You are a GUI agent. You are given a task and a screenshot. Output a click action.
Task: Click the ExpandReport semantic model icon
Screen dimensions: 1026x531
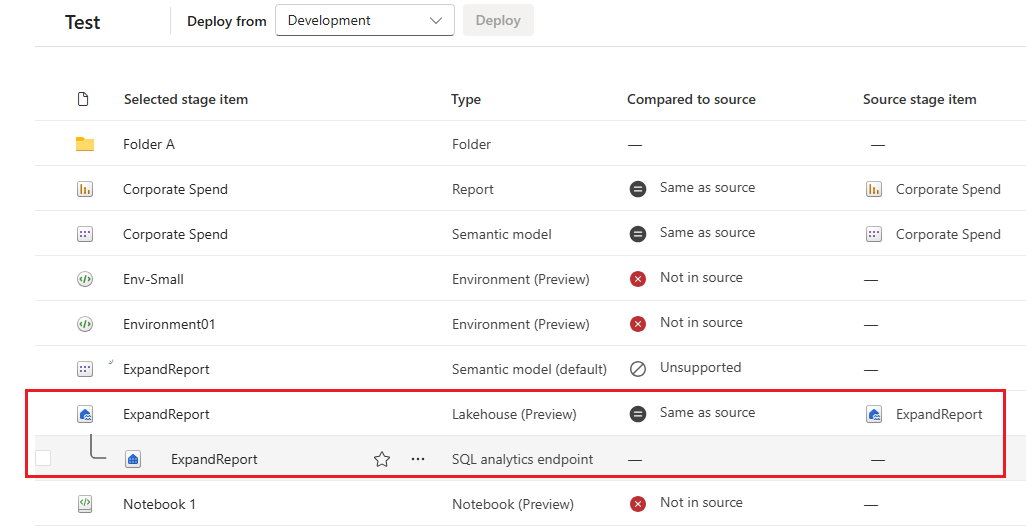coord(85,369)
